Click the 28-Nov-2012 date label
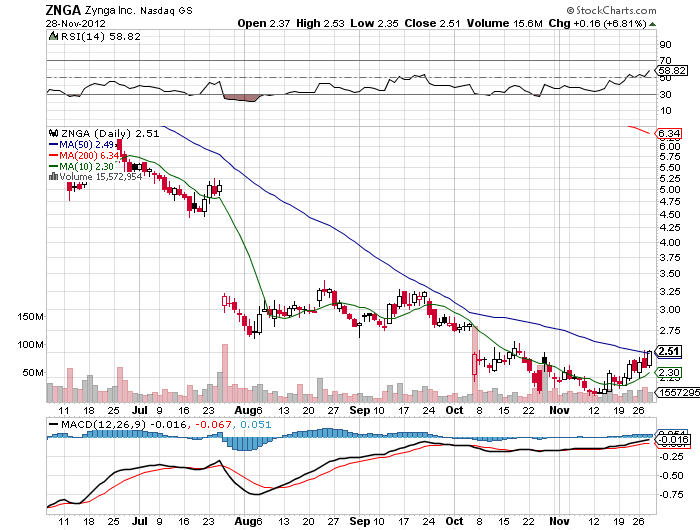The width and height of the screenshot is (700, 530). 75,24
